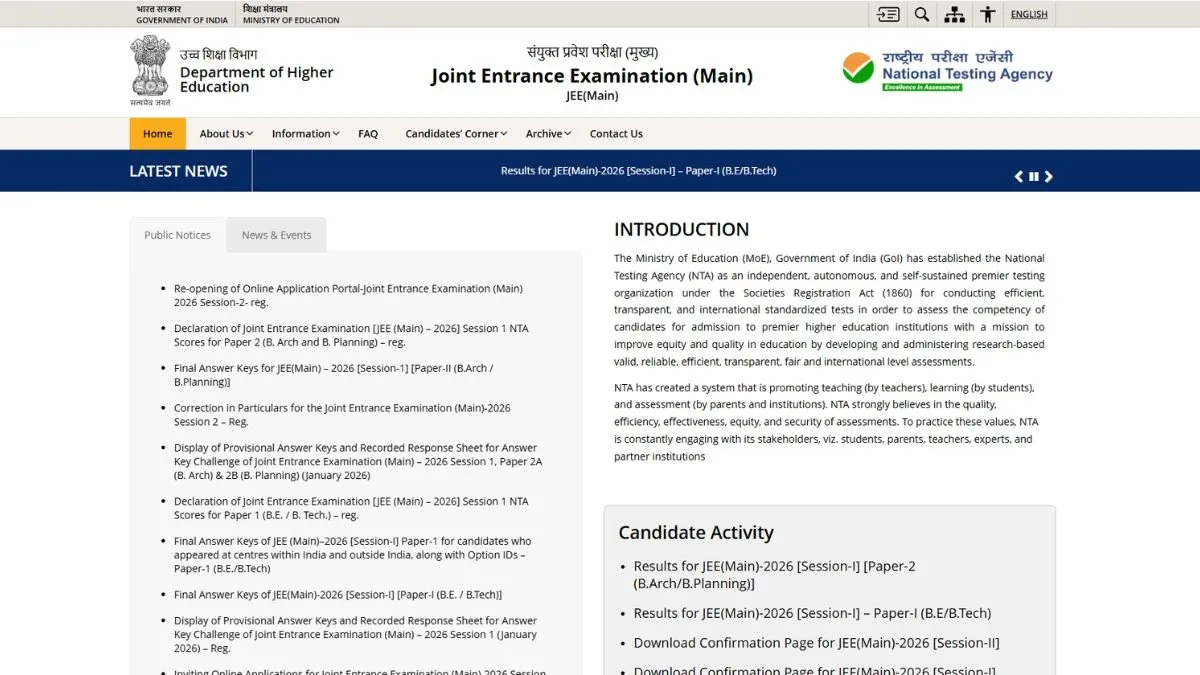The image size is (1200, 675).
Task: Show next news ticker item
Action: [1049, 177]
